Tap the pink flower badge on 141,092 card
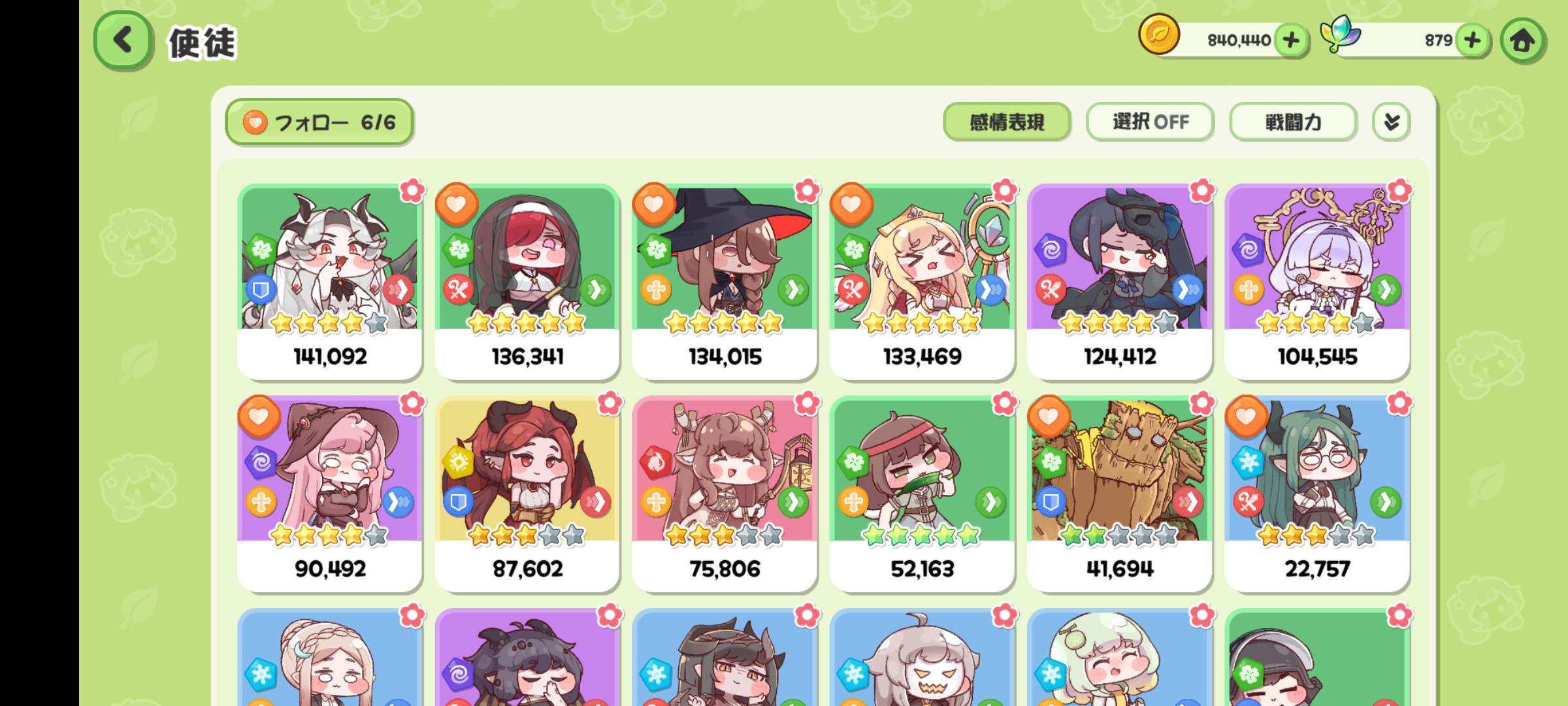The width and height of the screenshot is (1568, 706). point(412,191)
